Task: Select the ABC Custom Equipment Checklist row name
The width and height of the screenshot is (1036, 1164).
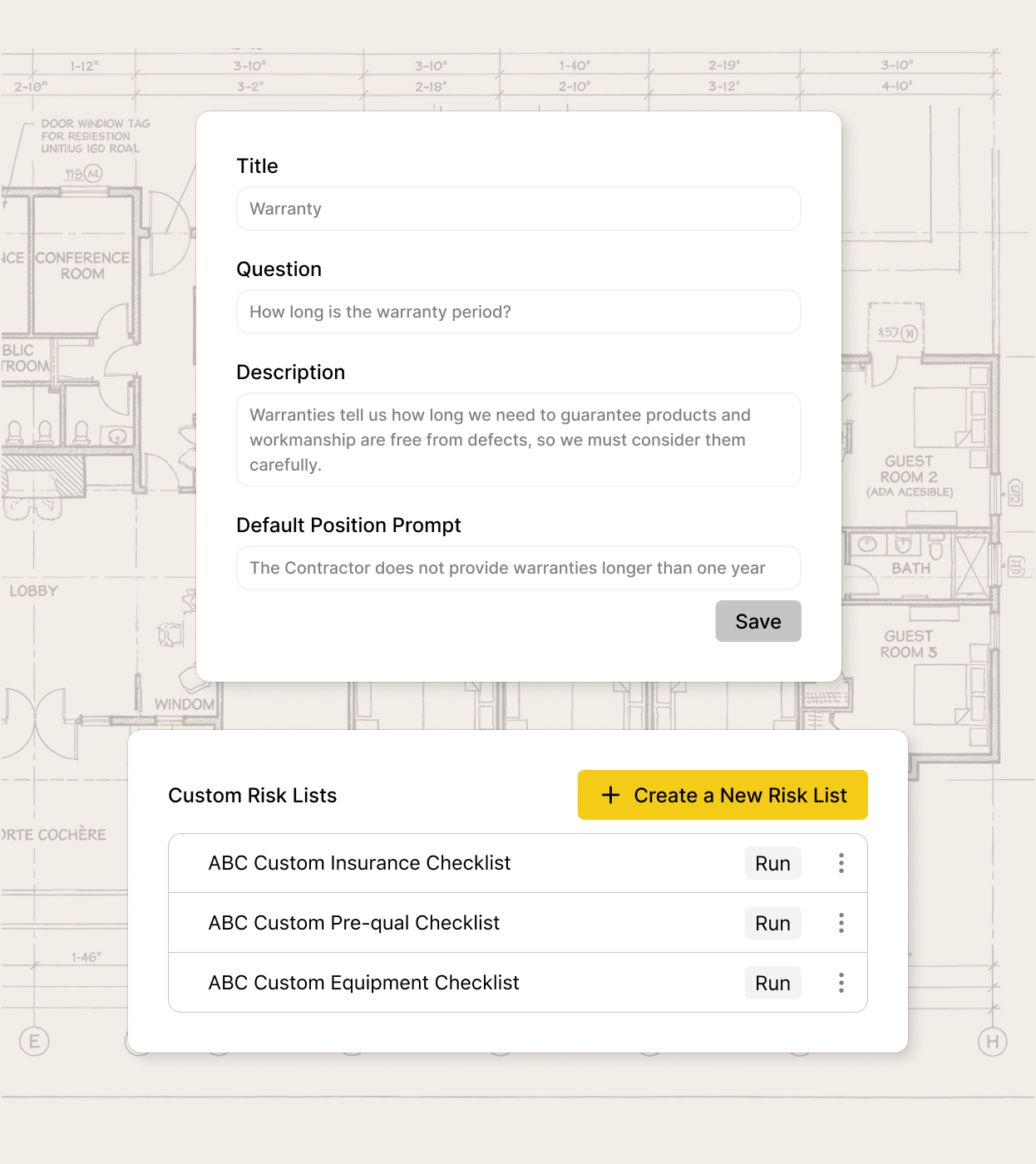Action: 363,983
